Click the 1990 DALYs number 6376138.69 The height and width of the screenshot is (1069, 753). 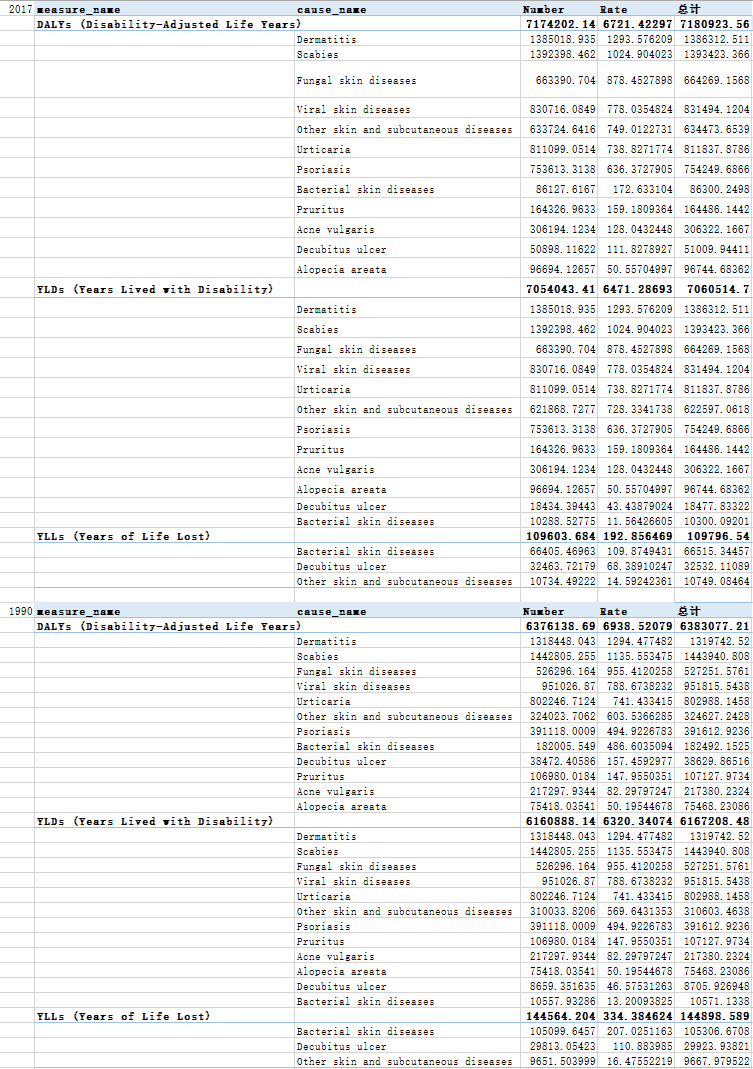(561, 627)
